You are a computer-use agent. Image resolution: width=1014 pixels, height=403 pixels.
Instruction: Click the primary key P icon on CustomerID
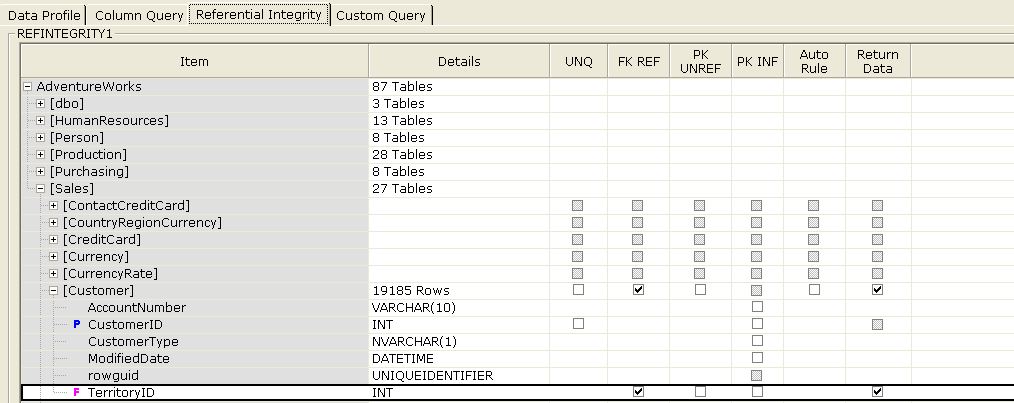(x=77, y=324)
